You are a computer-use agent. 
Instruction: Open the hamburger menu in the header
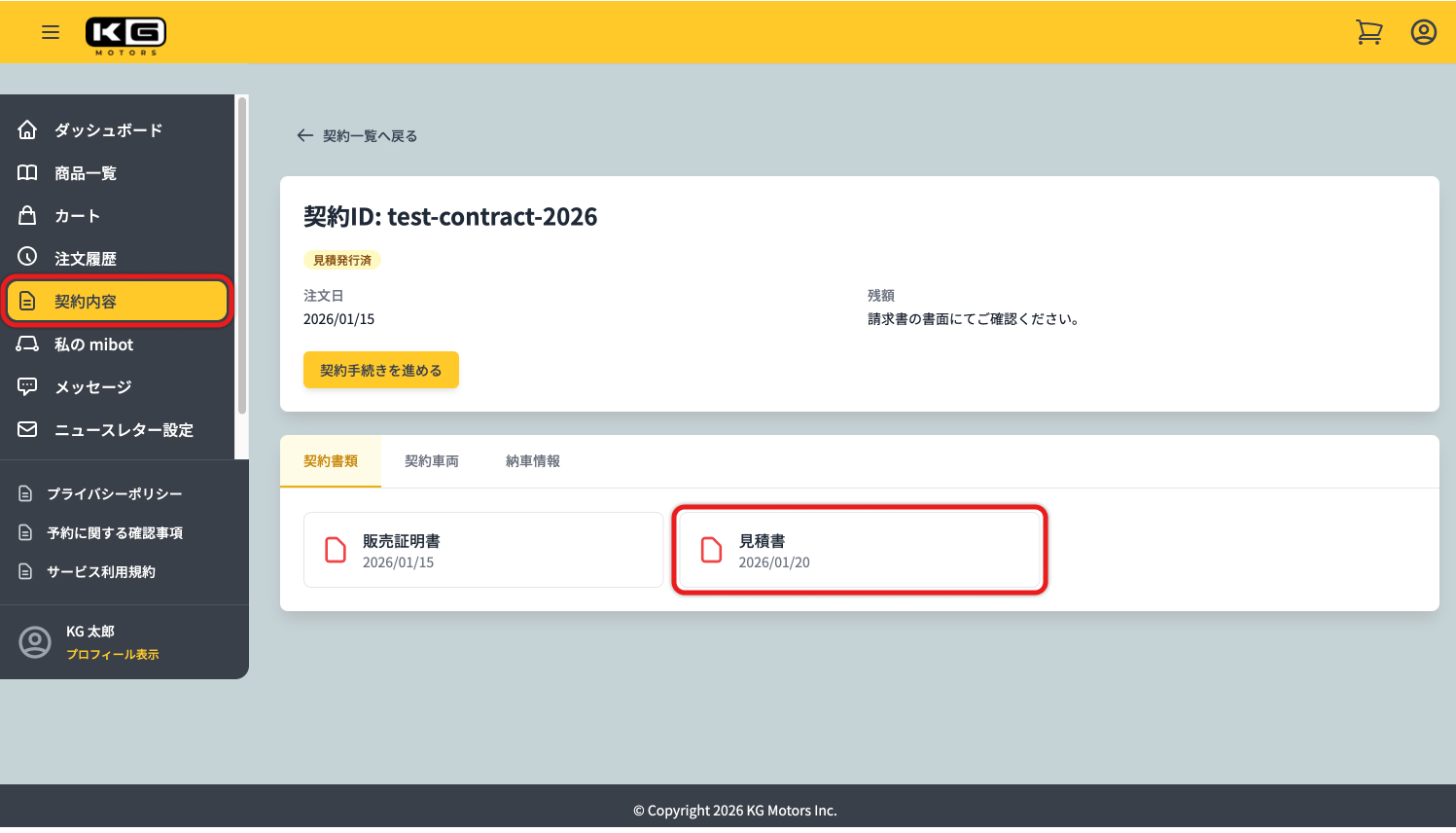click(x=51, y=32)
